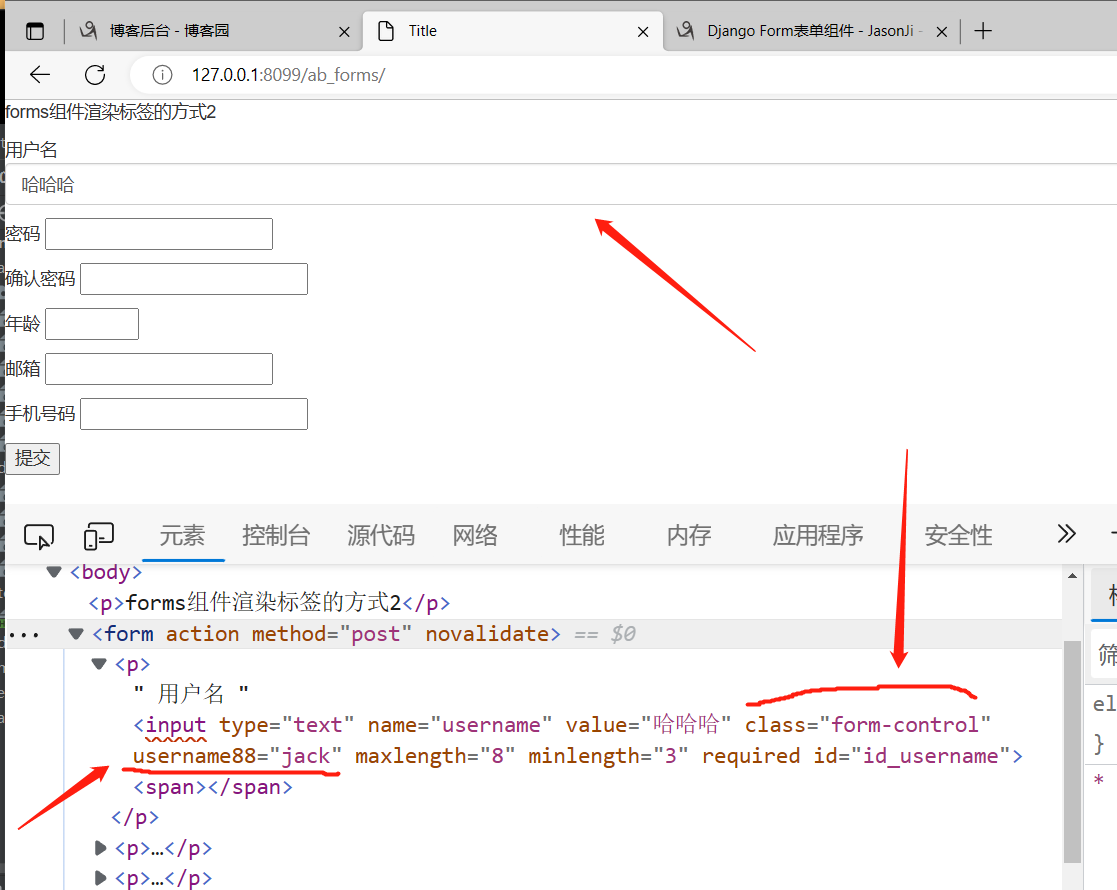This screenshot has height=890, width=1117.
Task: Open a new tab with the plus icon
Action: pyautogui.click(x=982, y=31)
